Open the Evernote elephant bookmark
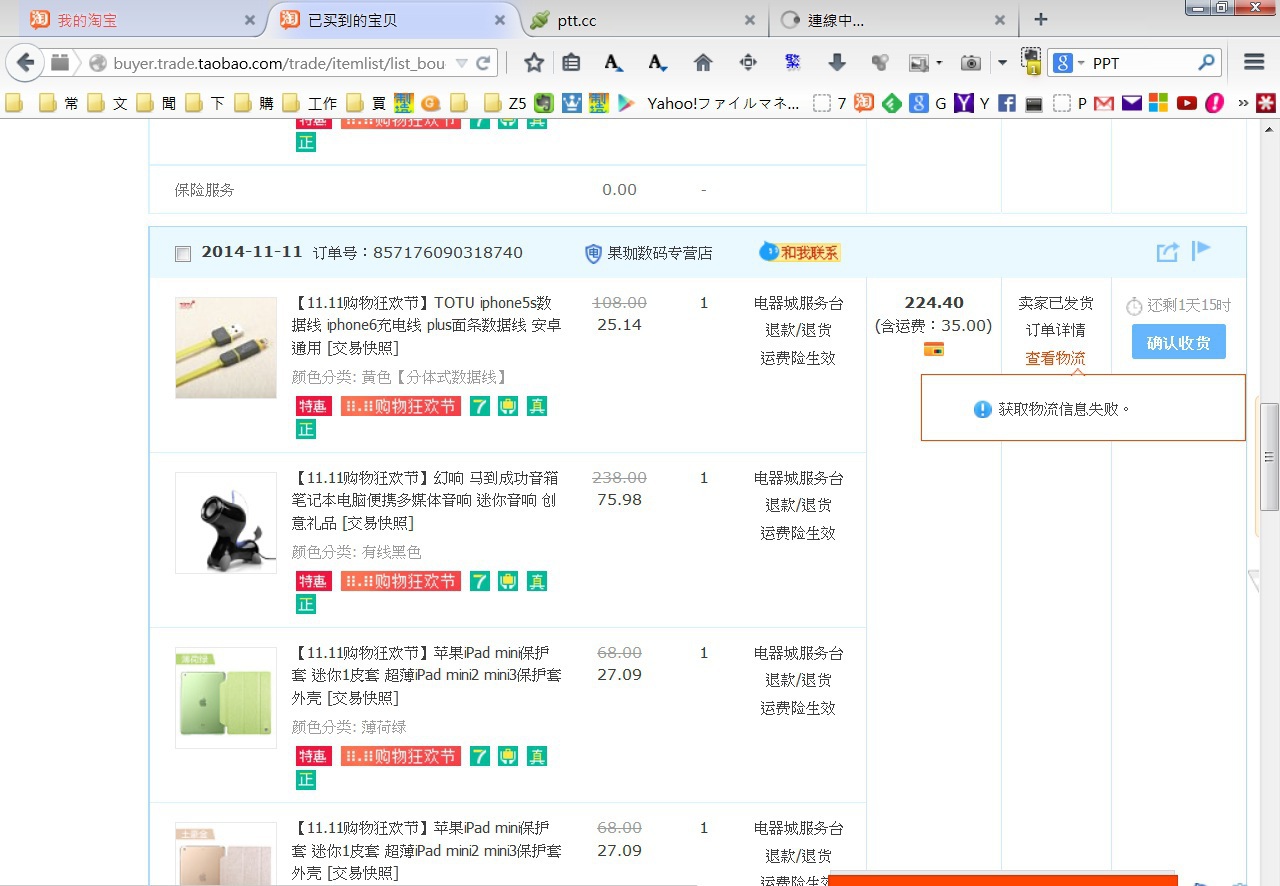 pyautogui.click(x=543, y=103)
